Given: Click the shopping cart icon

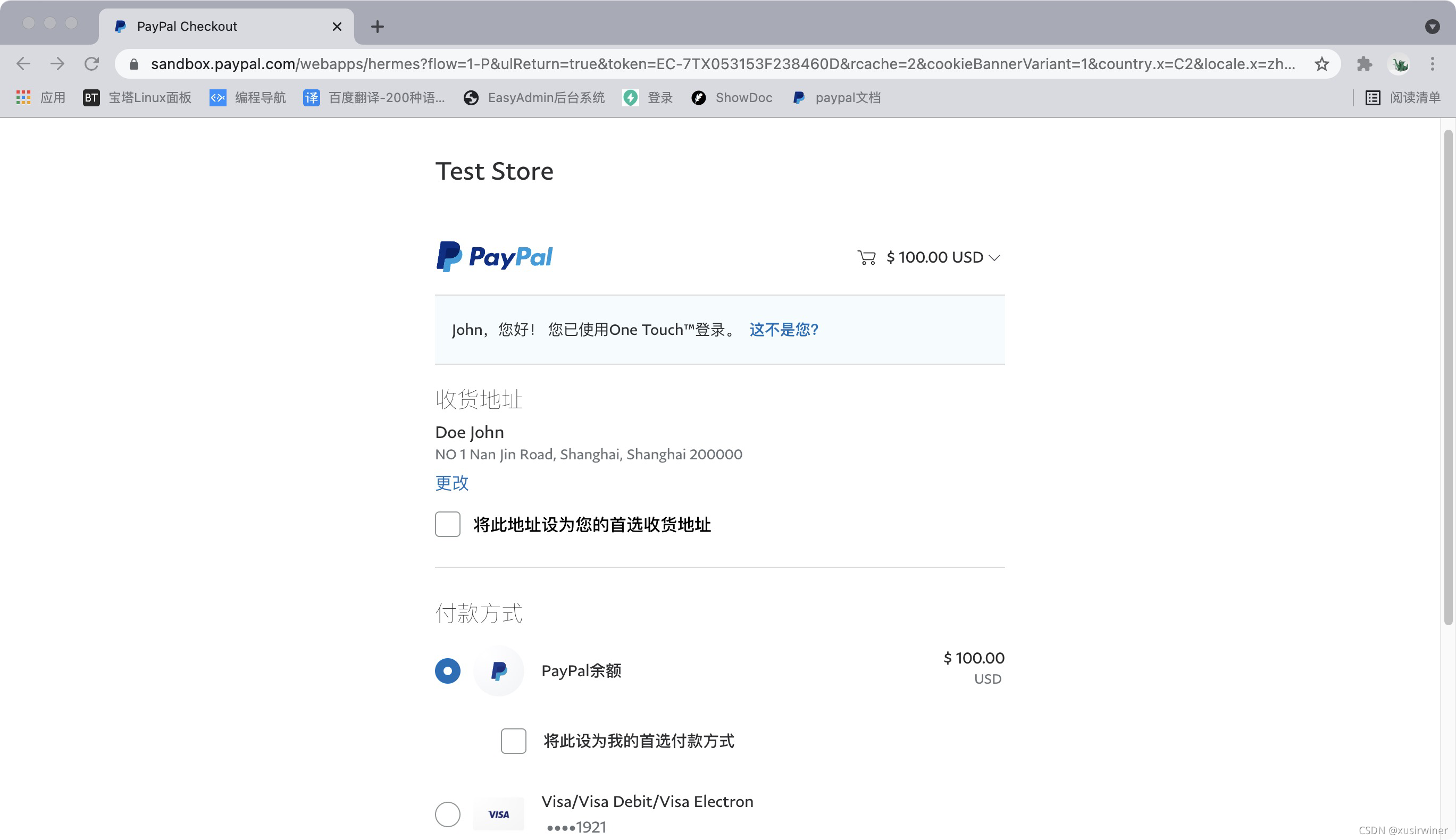Looking at the screenshot, I should (x=866, y=257).
